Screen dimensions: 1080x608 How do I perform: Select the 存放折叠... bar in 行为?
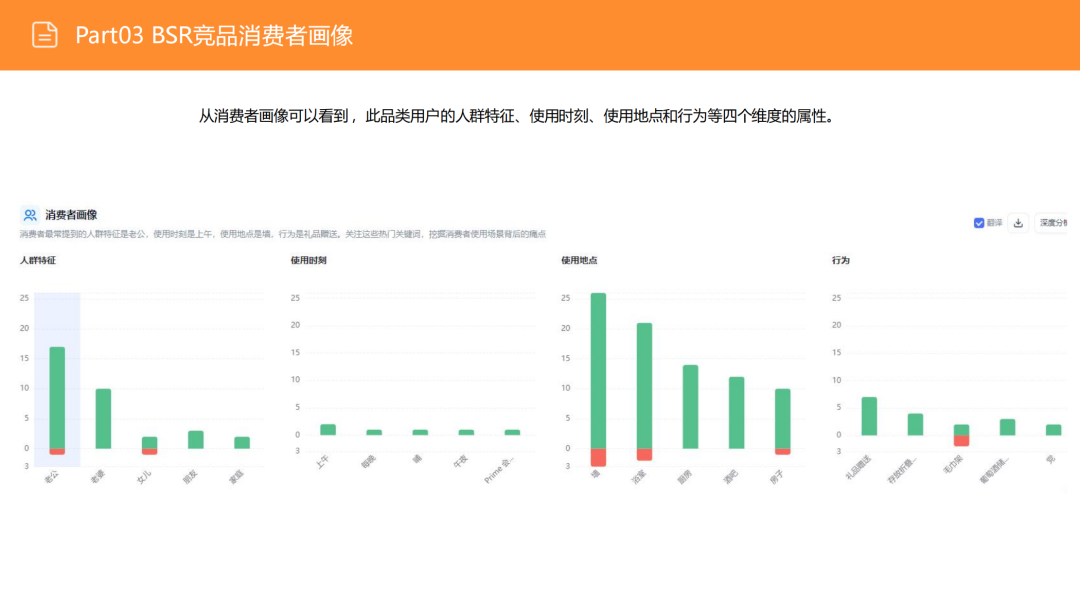915,424
